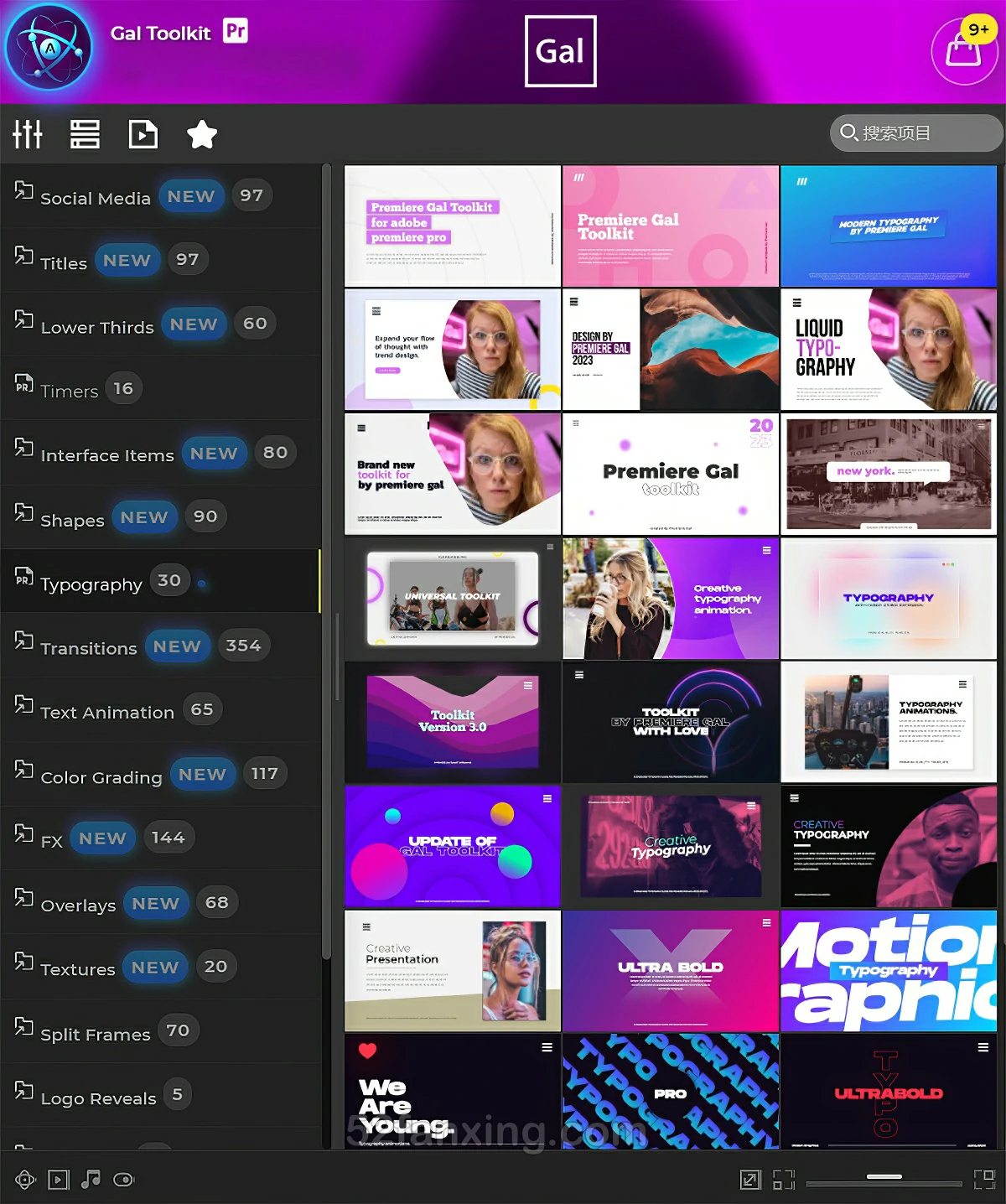The image size is (1006, 1204).
Task: Flip the pill-shaped switch in the bottom bar
Action: pyautogui.click(x=123, y=1180)
